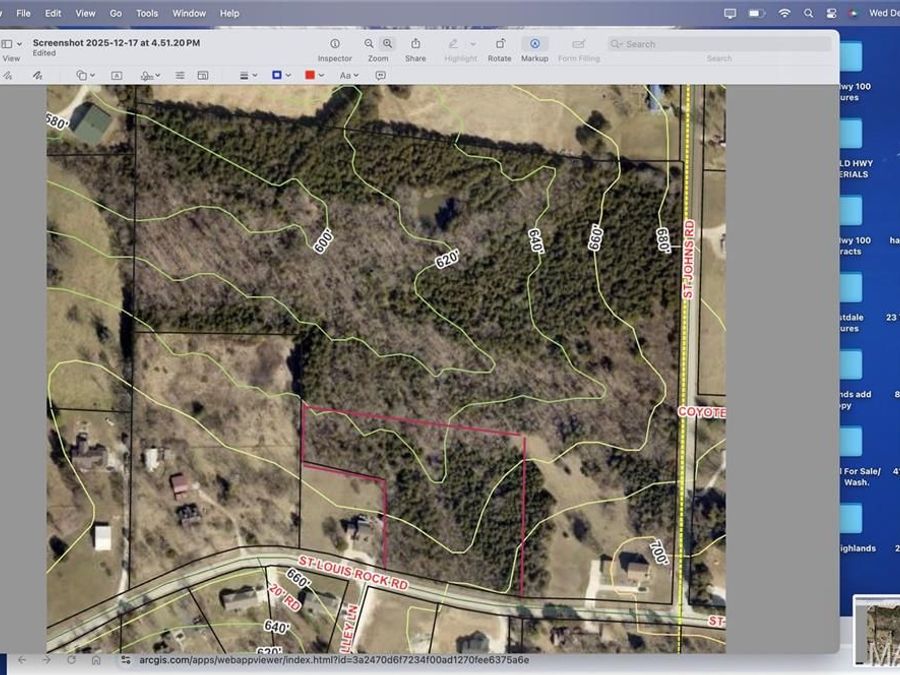Click the Highlight pen icon
The height and width of the screenshot is (675, 900).
pos(453,44)
